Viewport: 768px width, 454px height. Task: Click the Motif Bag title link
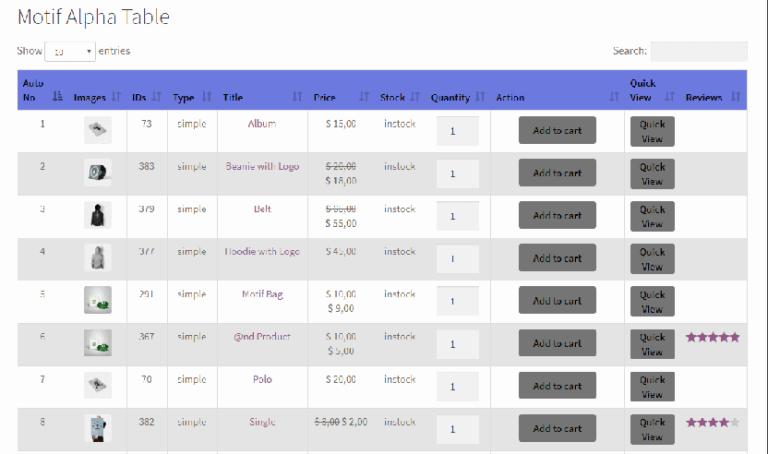(263, 294)
